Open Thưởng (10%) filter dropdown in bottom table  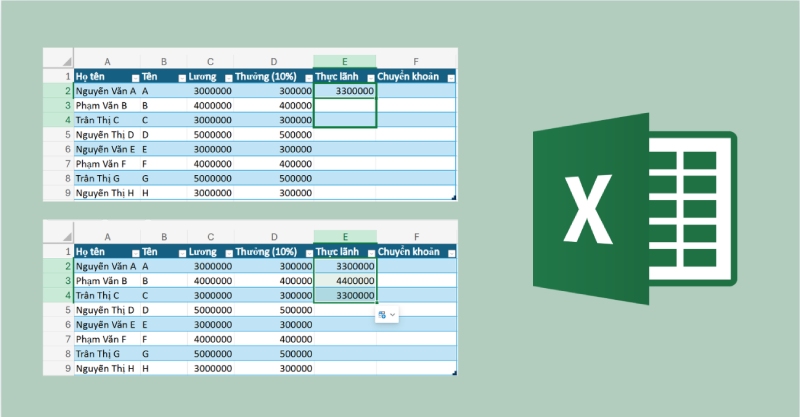[x=309, y=253]
